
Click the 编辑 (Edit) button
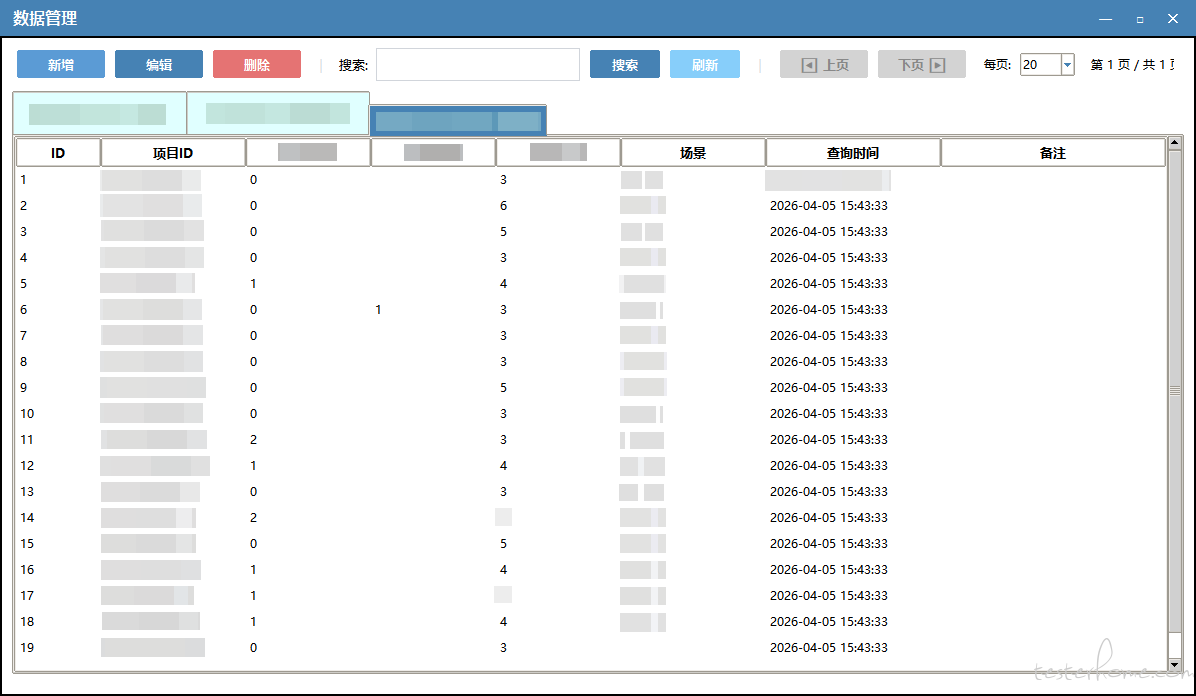[159, 65]
